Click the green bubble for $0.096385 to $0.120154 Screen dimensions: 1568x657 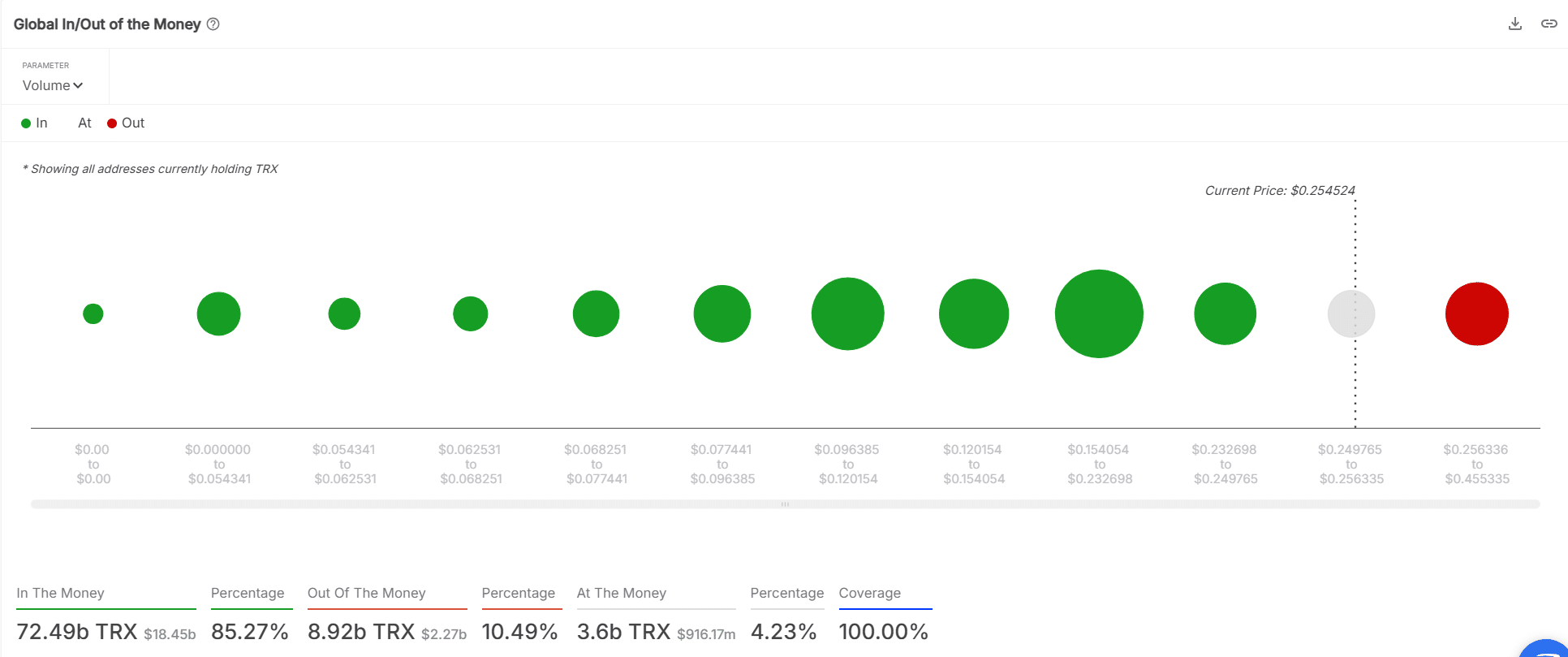coord(847,313)
